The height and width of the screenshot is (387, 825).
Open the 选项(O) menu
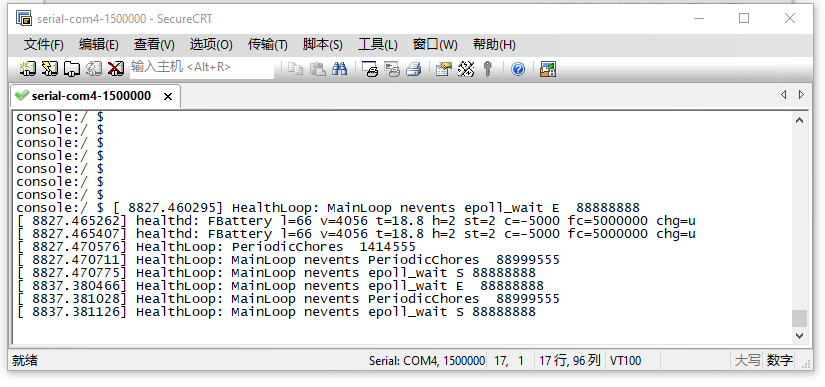[x=211, y=45]
